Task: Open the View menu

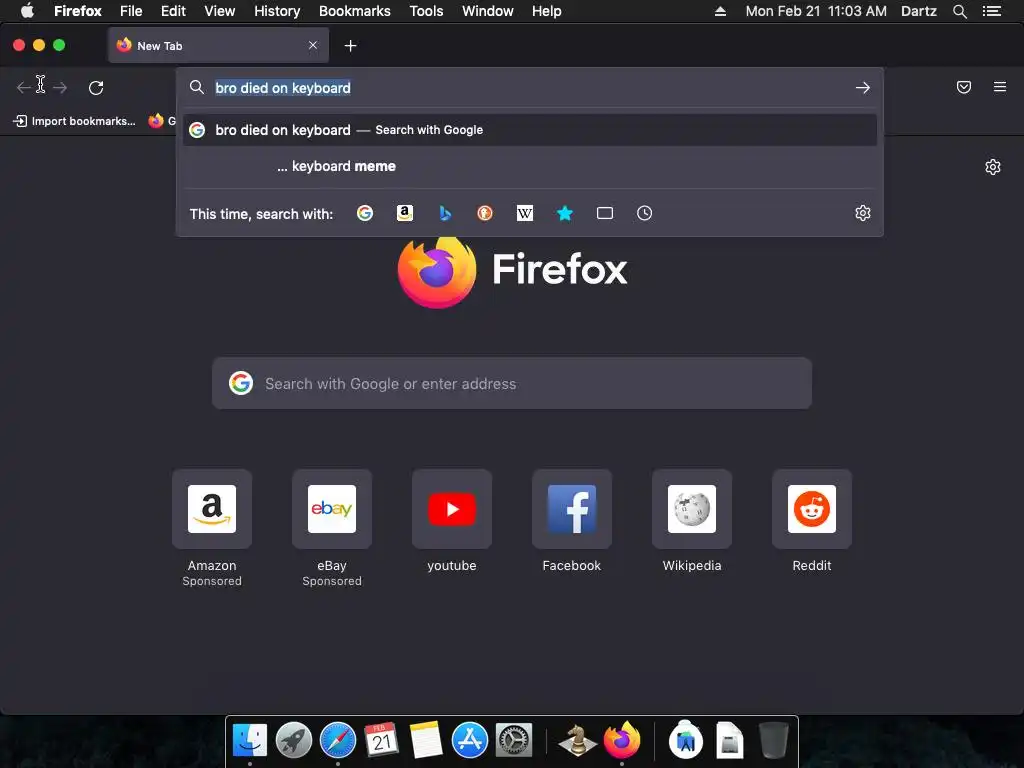Action: point(219,11)
